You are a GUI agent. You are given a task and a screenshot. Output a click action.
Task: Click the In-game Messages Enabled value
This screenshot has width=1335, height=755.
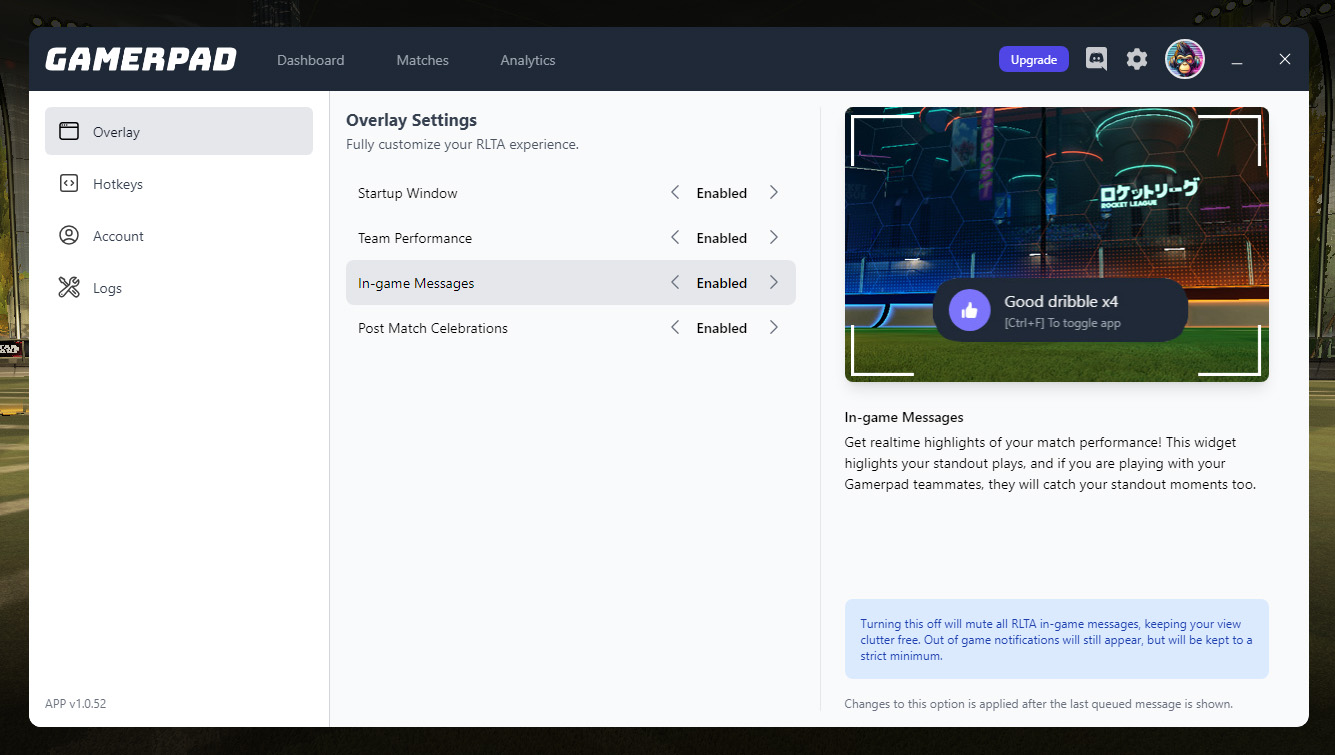[722, 283]
